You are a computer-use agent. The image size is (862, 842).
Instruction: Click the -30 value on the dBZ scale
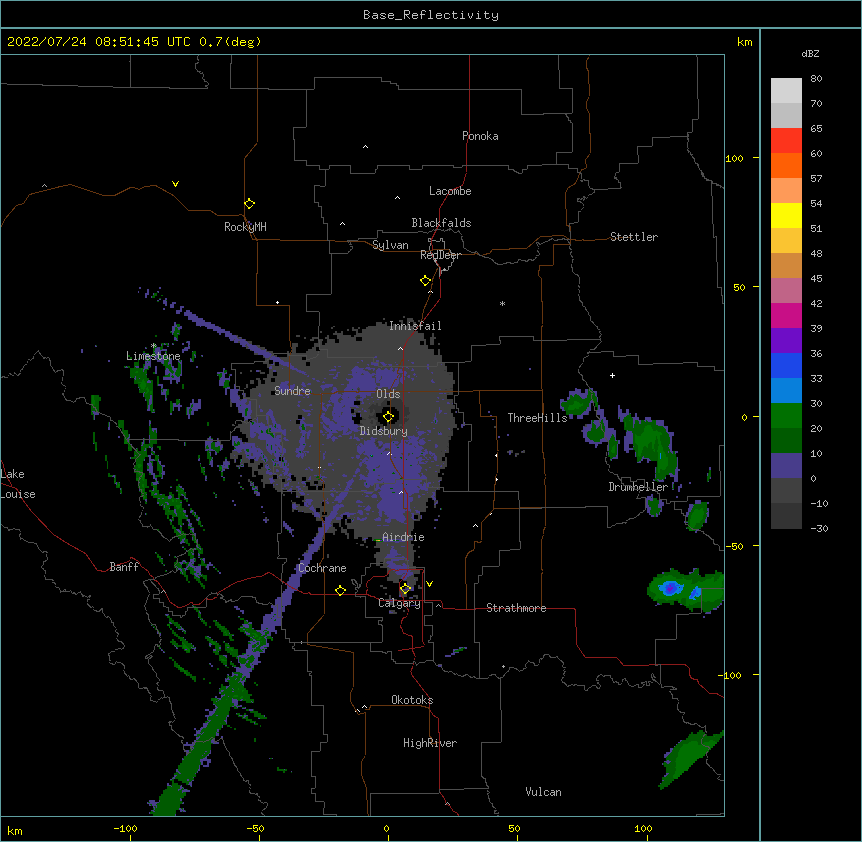click(x=819, y=528)
